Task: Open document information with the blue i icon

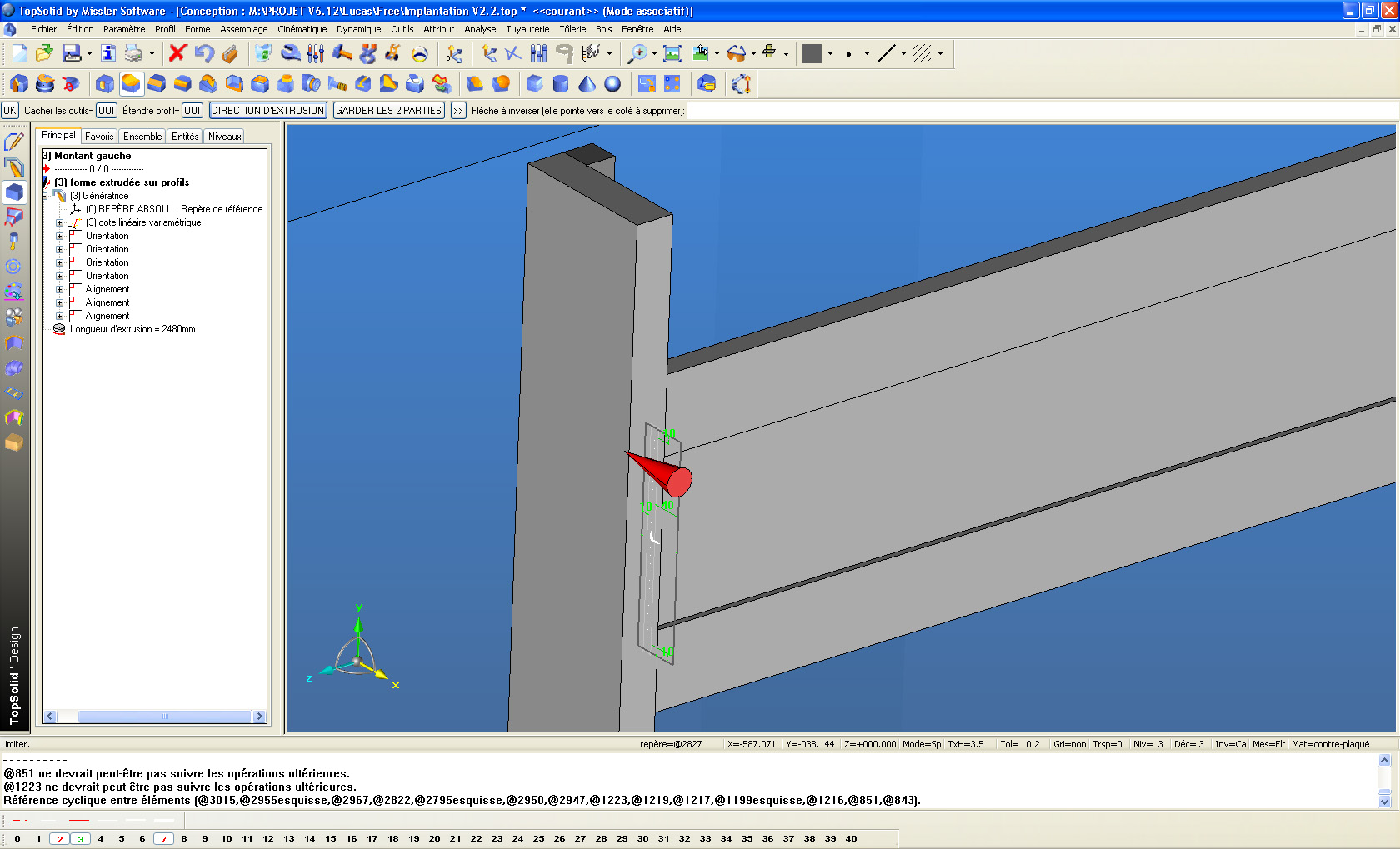Action: point(107,53)
